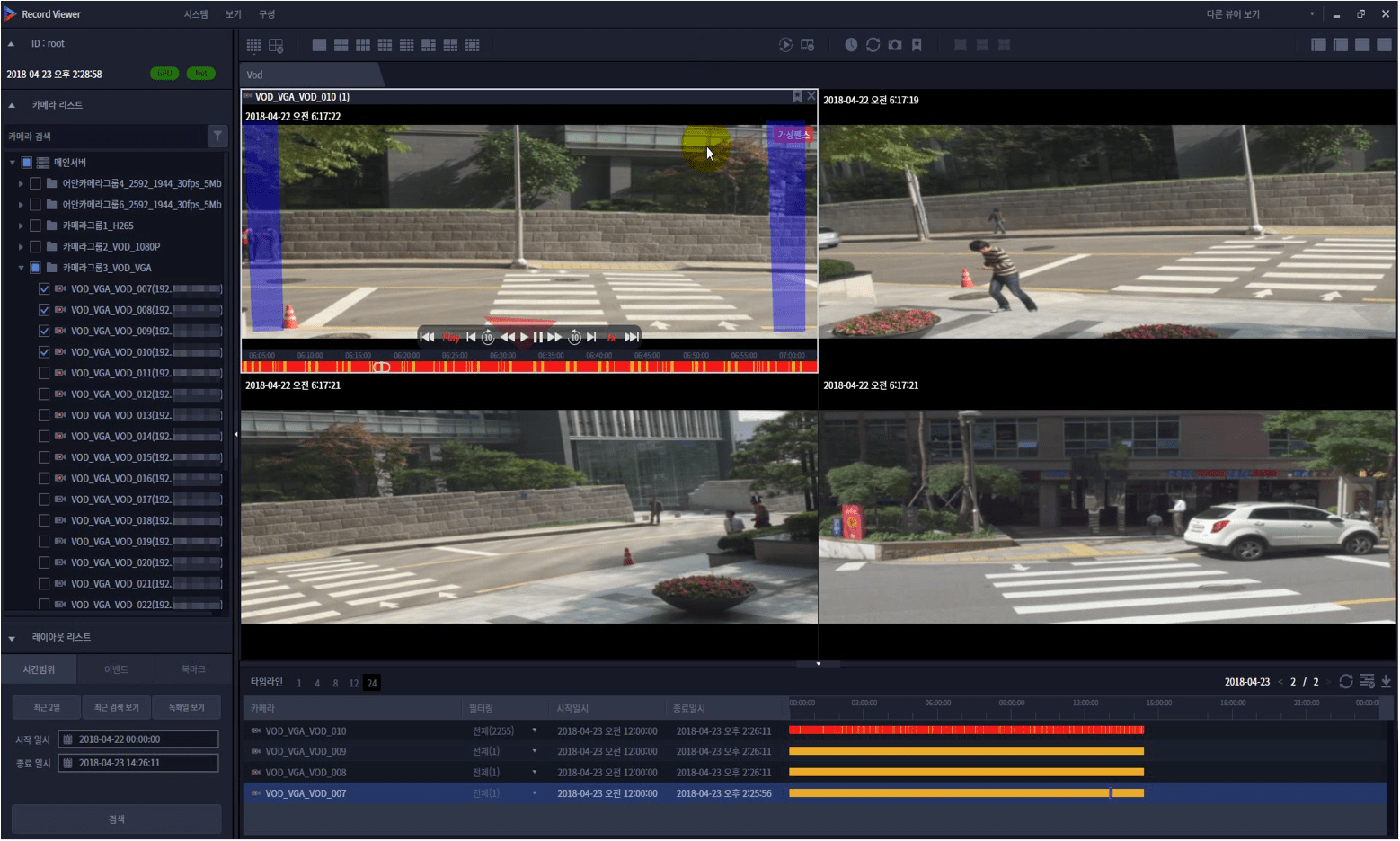Close the VOD_VGA_VOD_010 video tile

(x=811, y=96)
